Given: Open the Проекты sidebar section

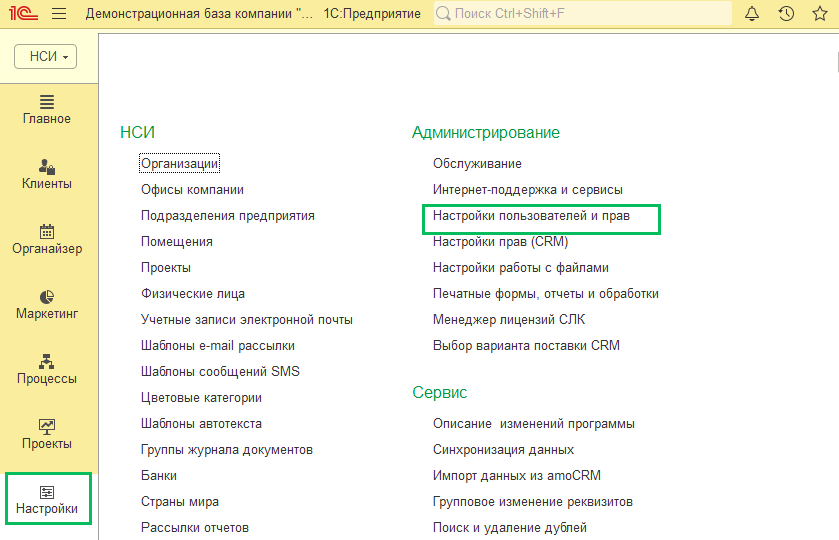Looking at the screenshot, I should pos(47,435).
